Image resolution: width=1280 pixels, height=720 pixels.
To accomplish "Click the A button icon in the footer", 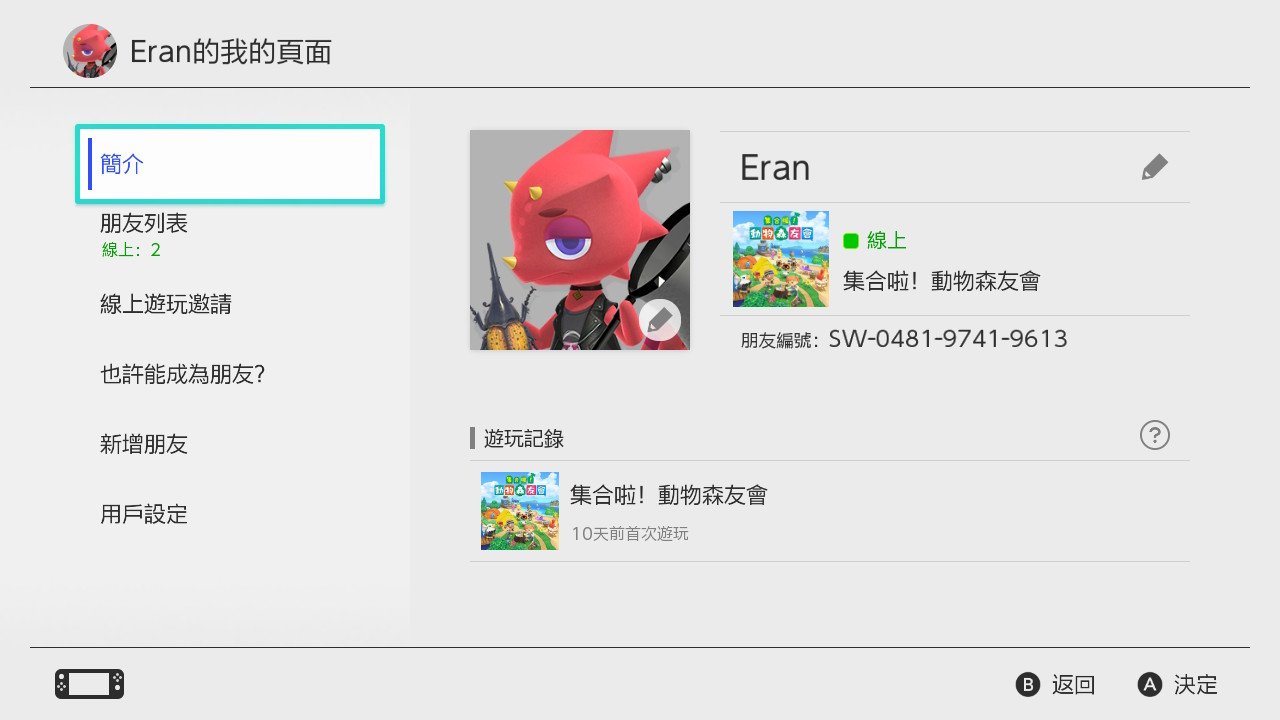I will (x=1150, y=684).
